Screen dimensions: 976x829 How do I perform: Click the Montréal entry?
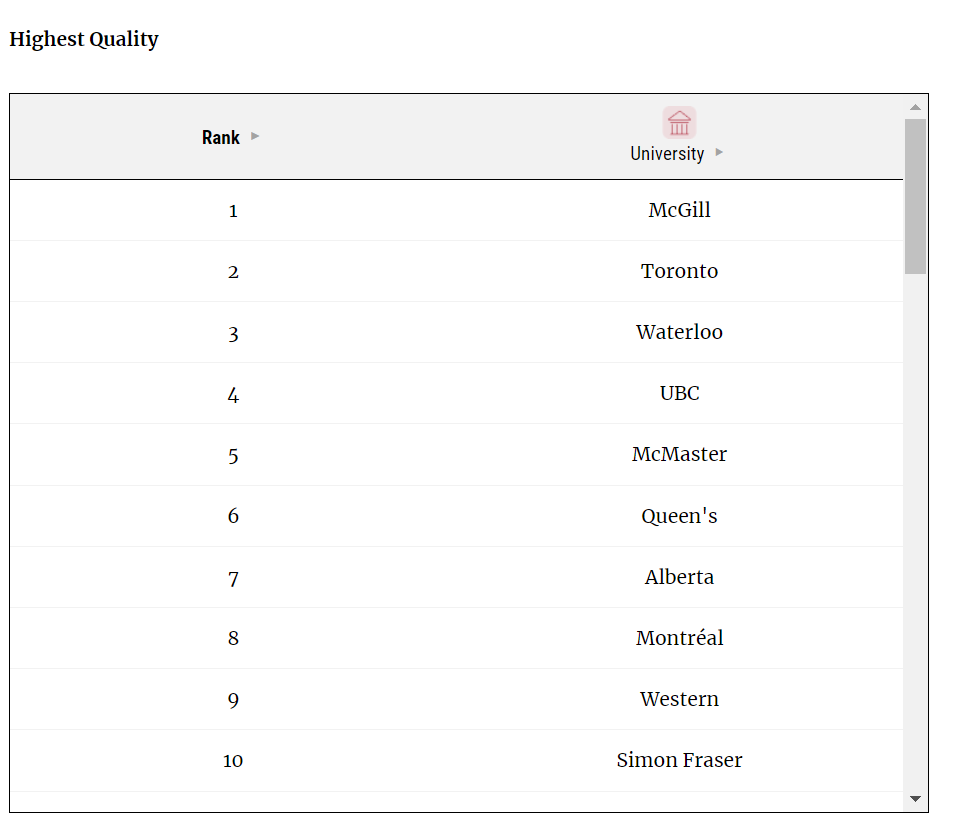pyautogui.click(x=679, y=638)
